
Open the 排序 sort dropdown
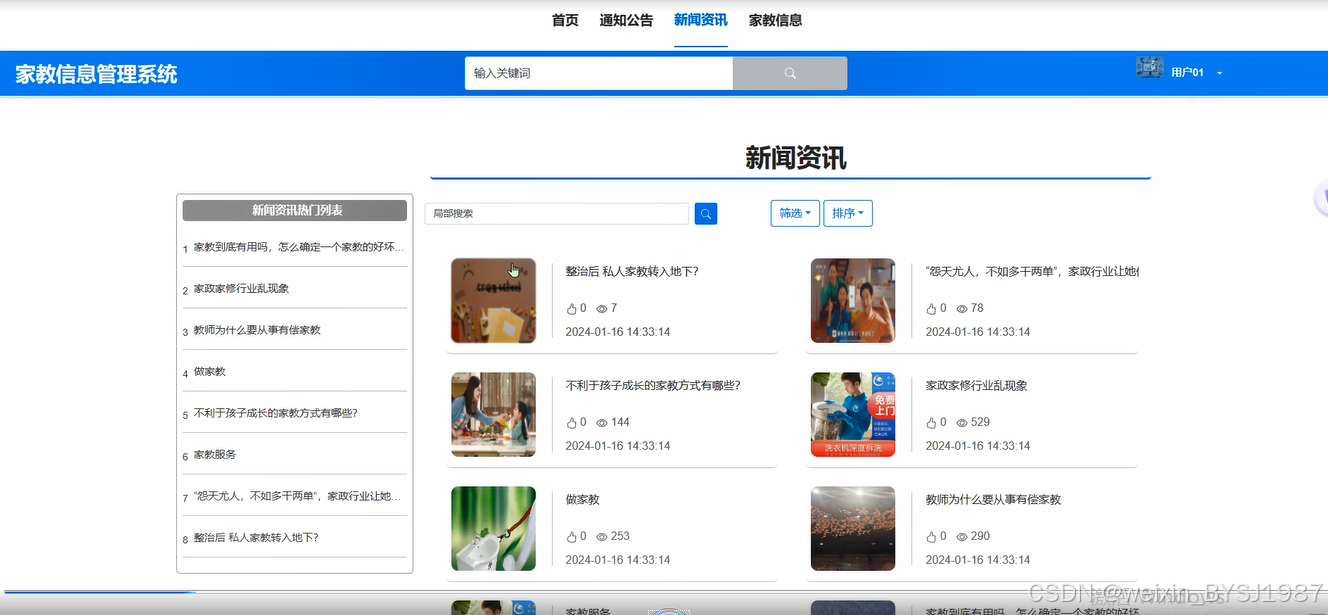coord(848,213)
